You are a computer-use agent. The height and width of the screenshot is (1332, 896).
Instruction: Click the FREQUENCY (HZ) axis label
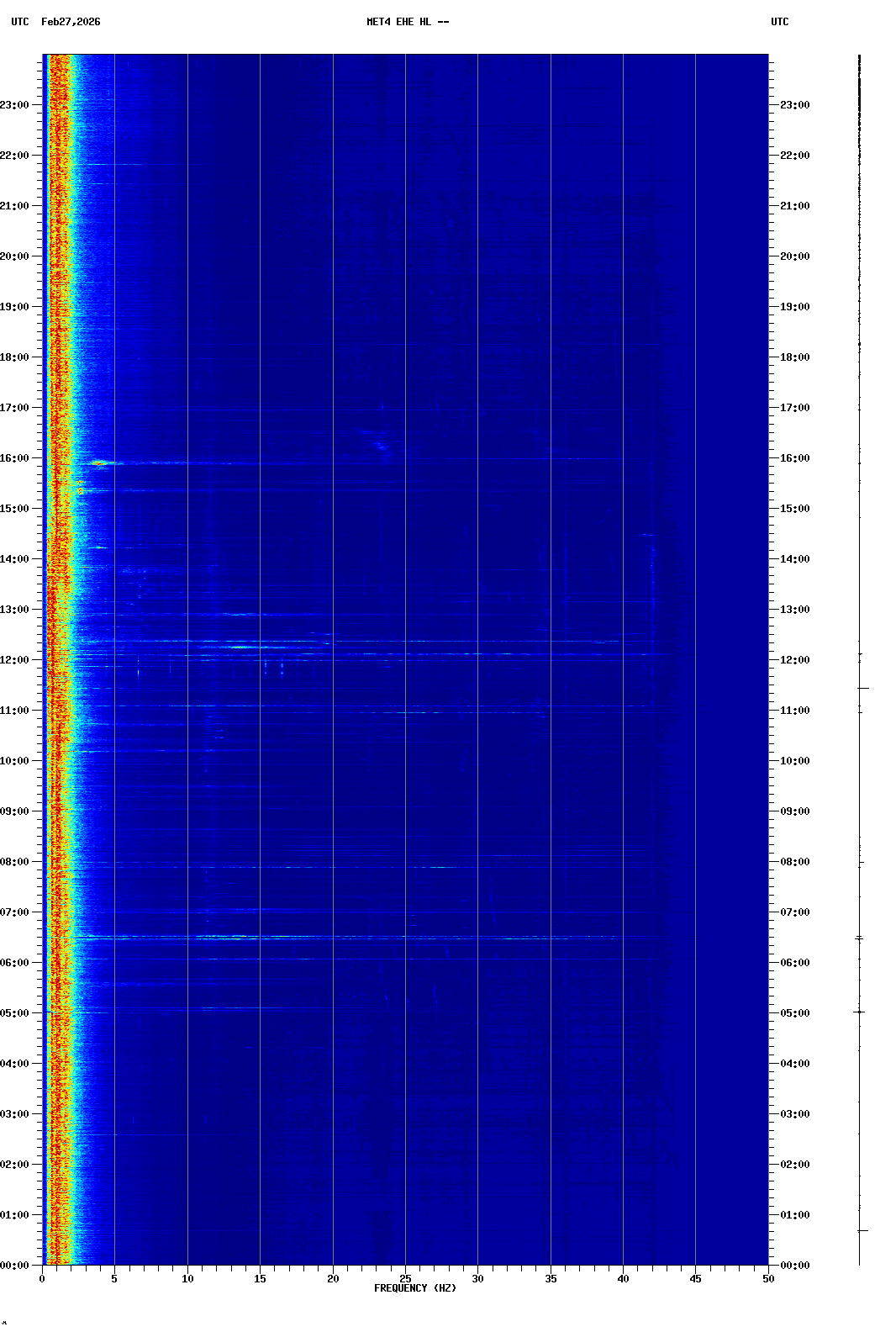click(415, 1288)
